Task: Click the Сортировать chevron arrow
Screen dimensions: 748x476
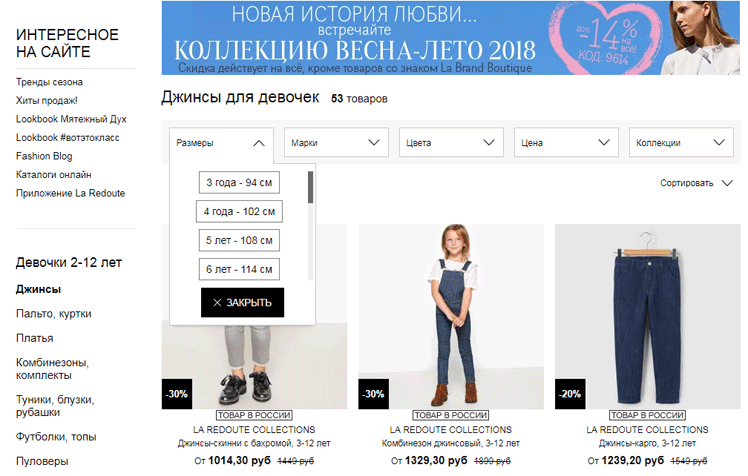Action: pos(727,183)
